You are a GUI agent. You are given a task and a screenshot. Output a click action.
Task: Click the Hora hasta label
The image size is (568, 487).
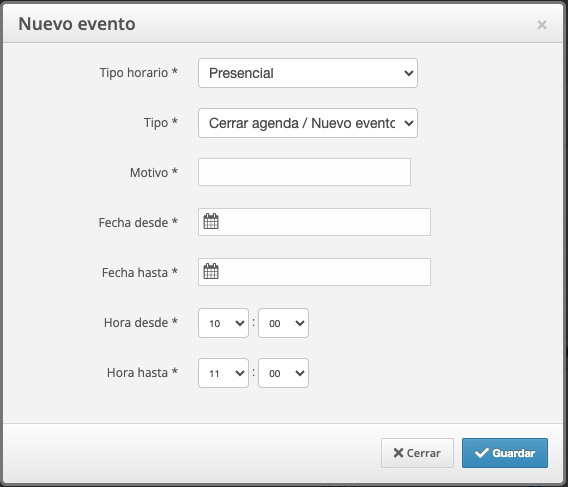142,372
